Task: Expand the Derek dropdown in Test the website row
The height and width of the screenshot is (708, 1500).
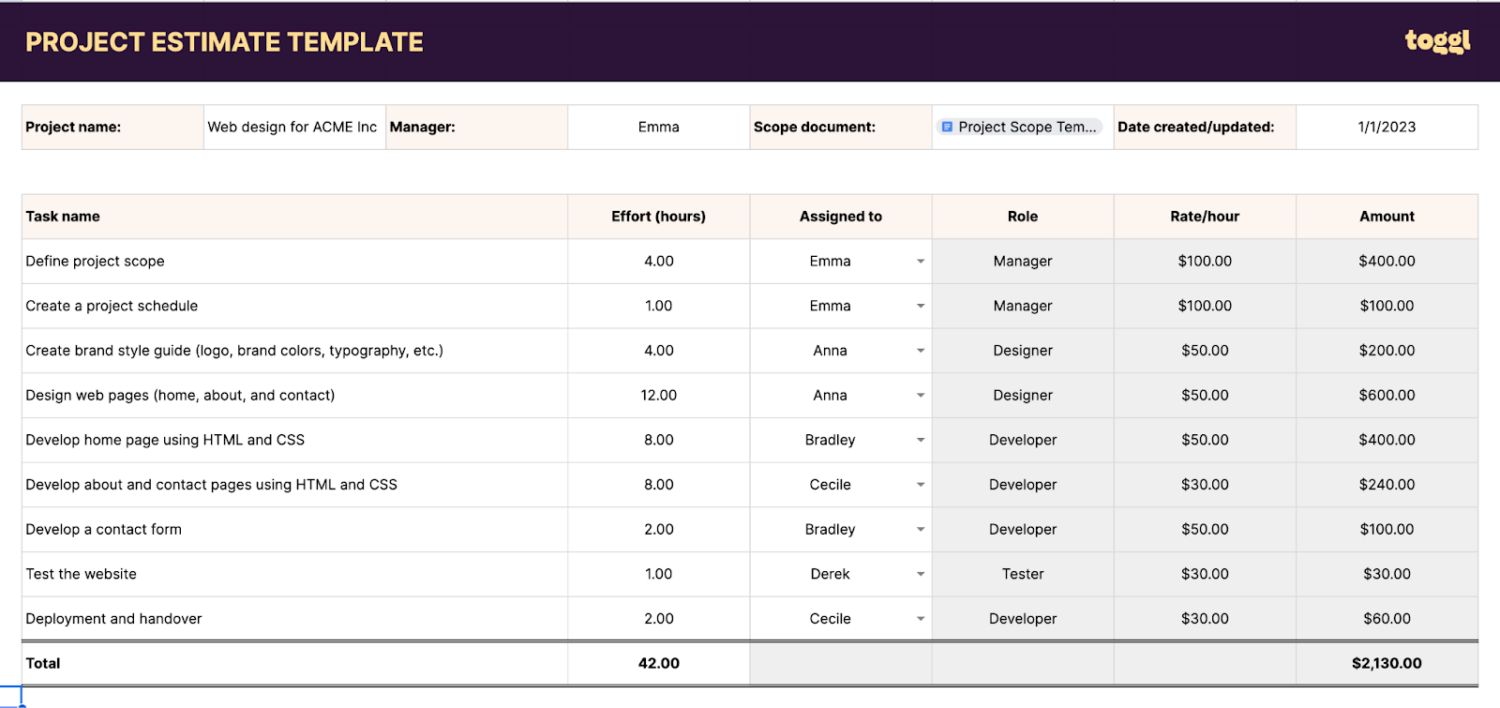Action: (x=920, y=574)
